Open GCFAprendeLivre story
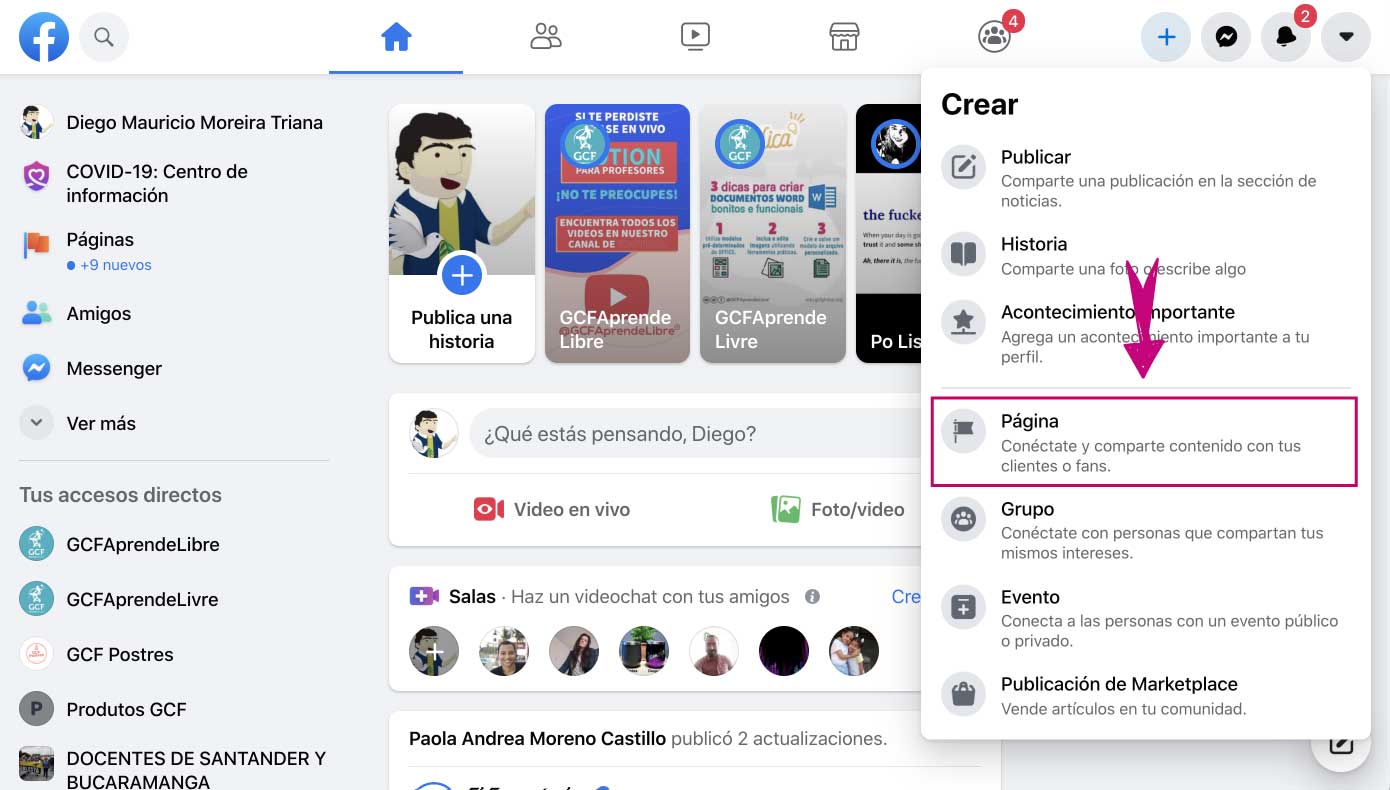The height and width of the screenshot is (790, 1390). [773, 233]
